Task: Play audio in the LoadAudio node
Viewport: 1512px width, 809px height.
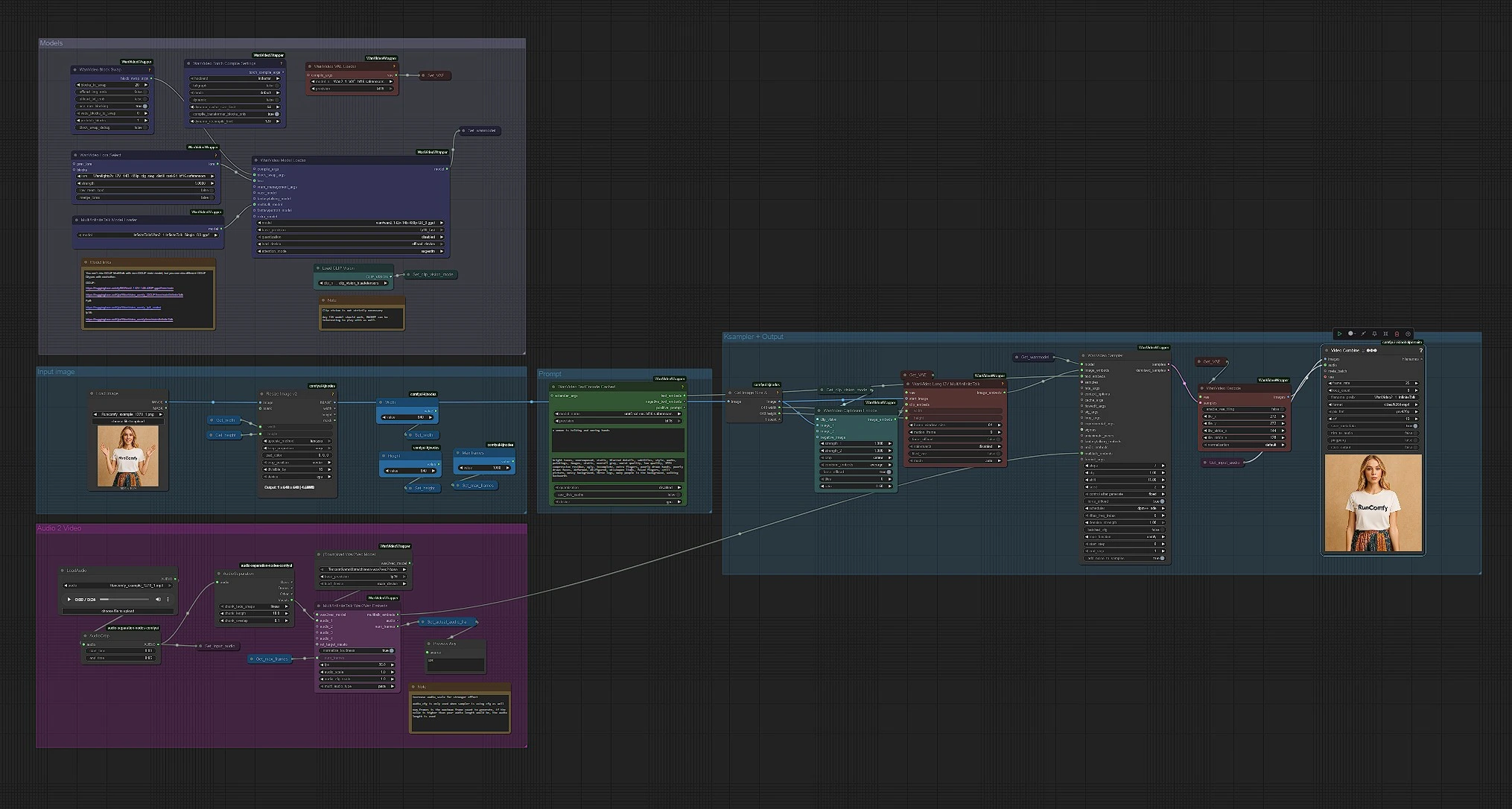Action: (x=69, y=599)
